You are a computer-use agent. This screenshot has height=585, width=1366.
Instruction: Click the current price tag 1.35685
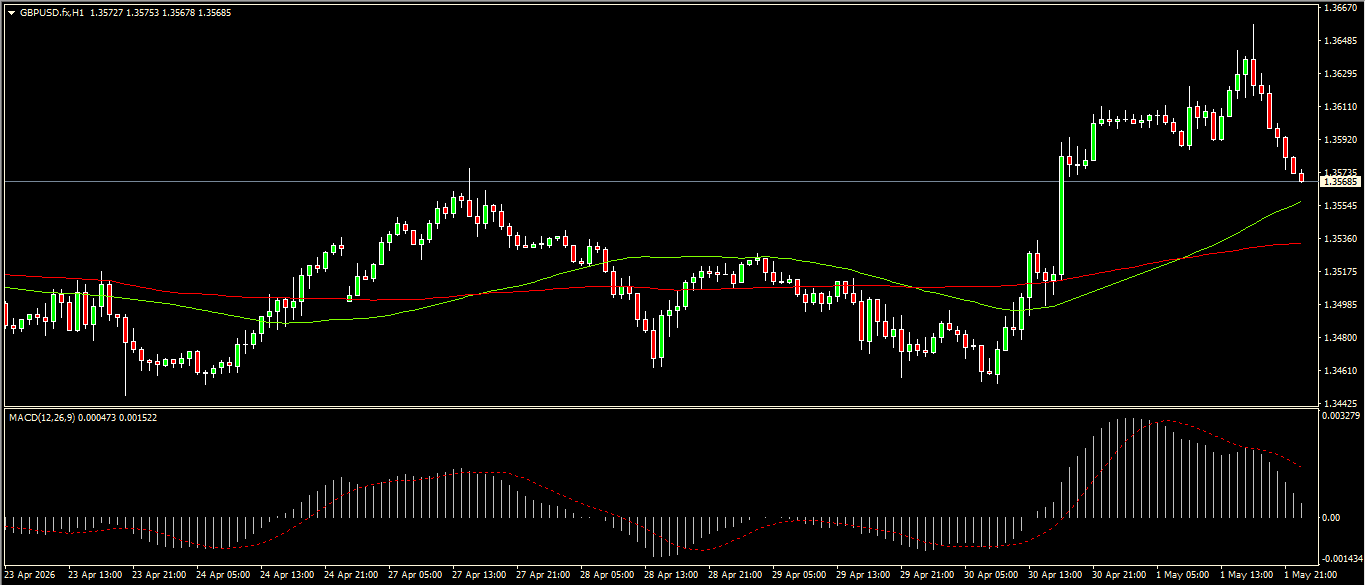(x=1340, y=182)
